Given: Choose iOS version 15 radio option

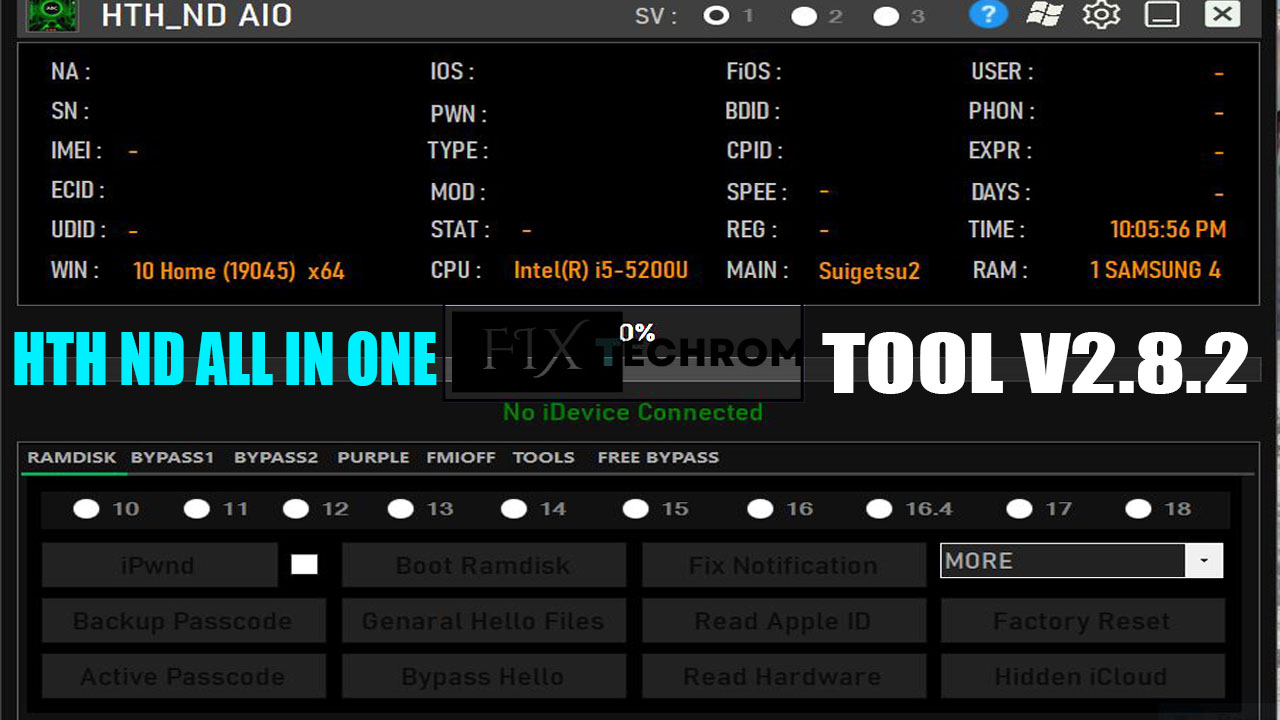Looking at the screenshot, I should (x=636, y=509).
